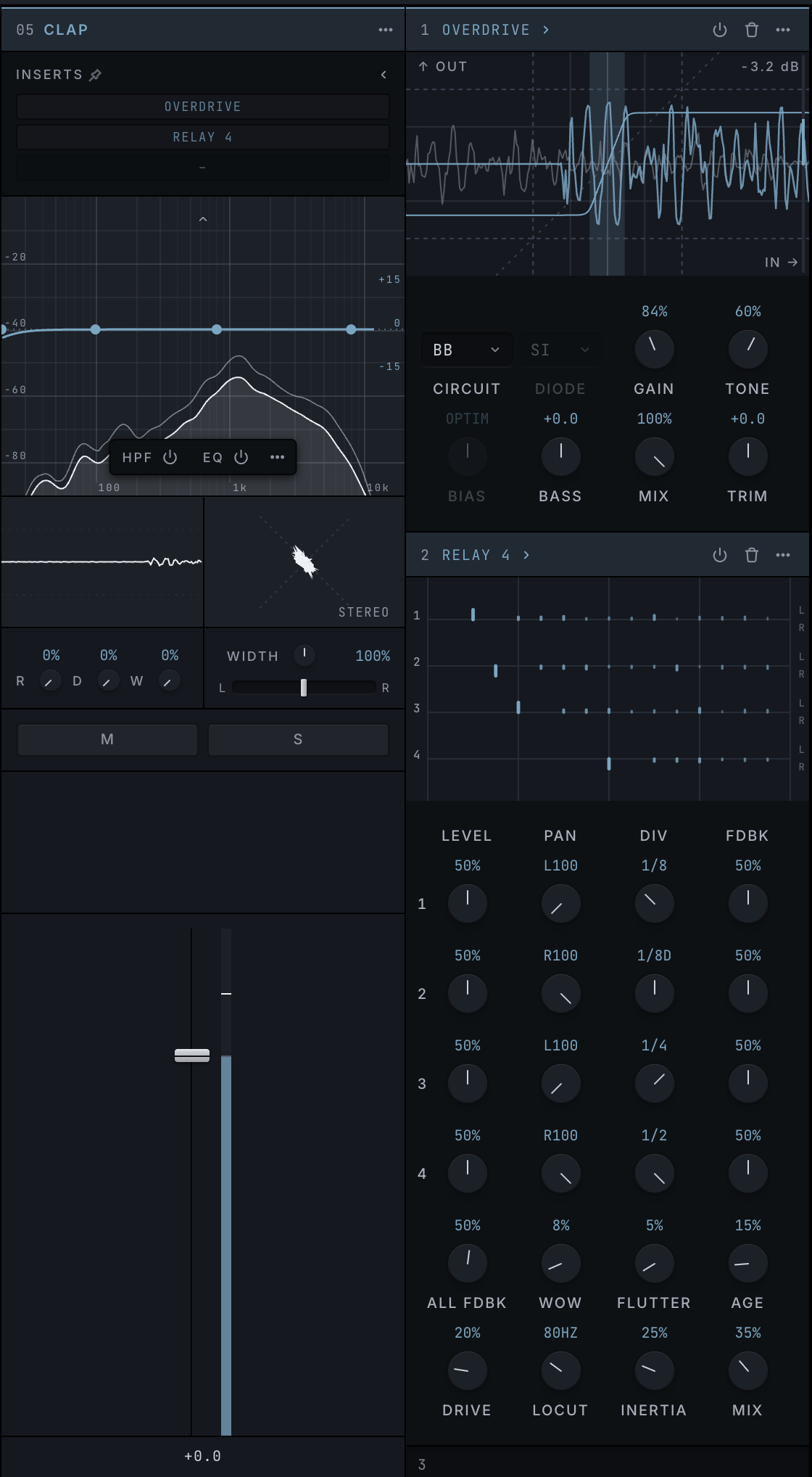Image resolution: width=812 pixels, height=1477 pixels.
Task: Open the CLAP channel options menu
Action: [x=386, y=30]
